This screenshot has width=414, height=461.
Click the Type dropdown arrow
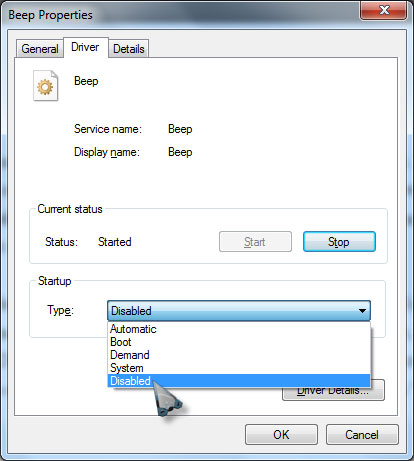tap(362, 311)
